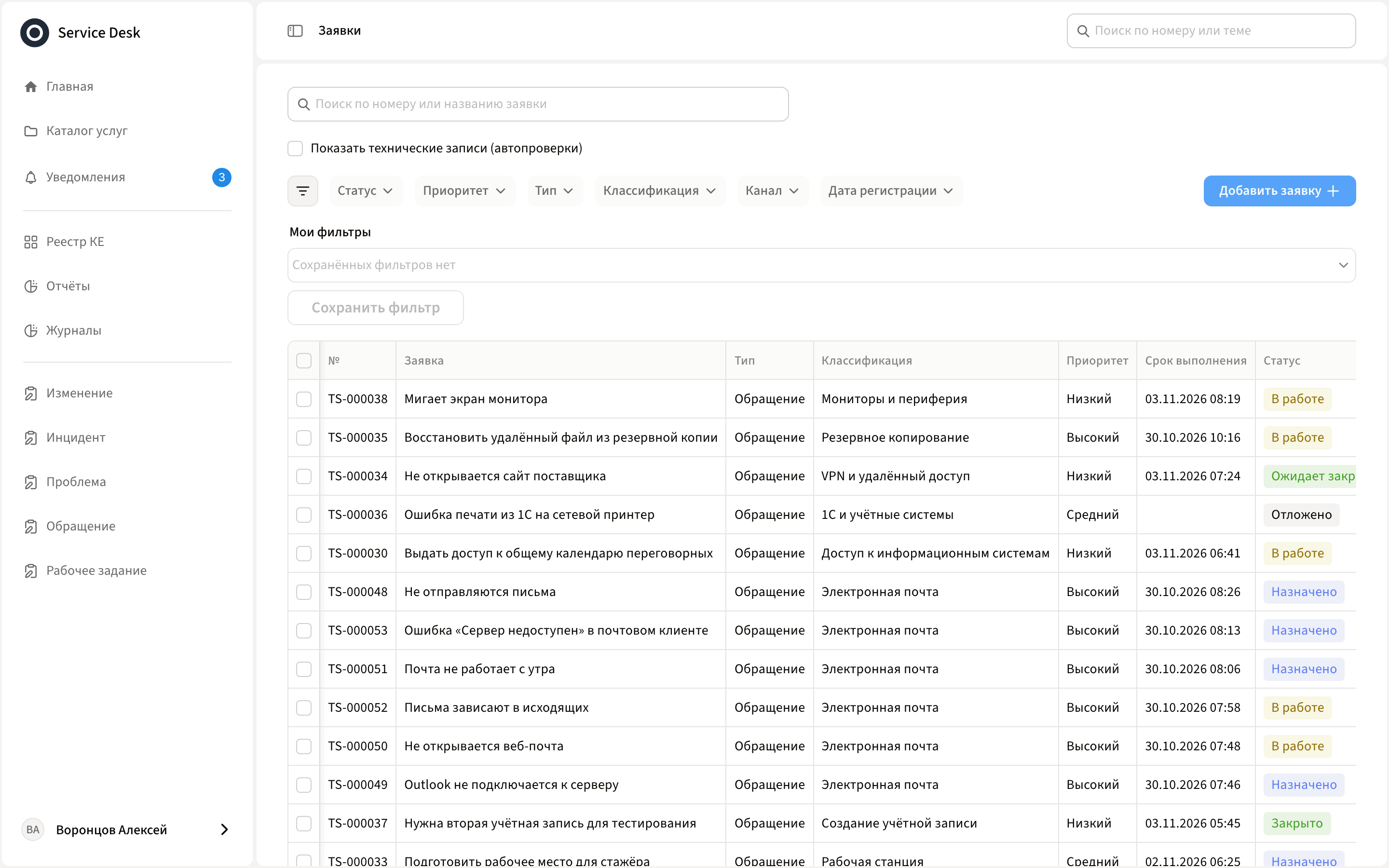Check the row TS-000036 checkbox
This screenshot has height=868, width=1389.
[304, 515]
